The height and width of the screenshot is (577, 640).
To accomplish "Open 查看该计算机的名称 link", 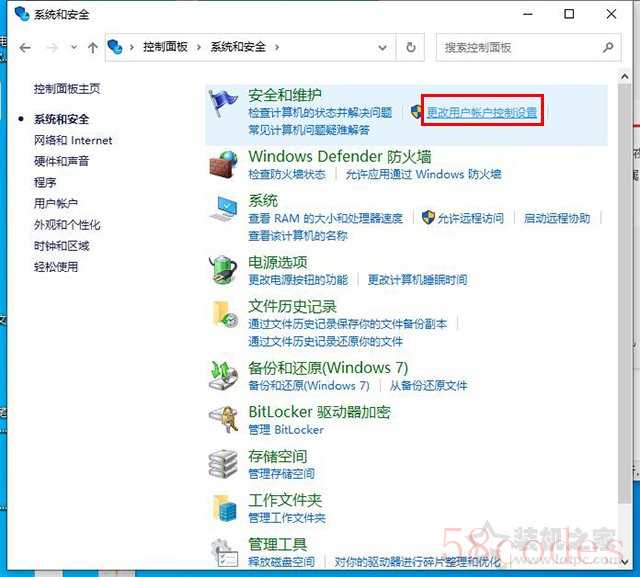I will (x=298, y=235).
